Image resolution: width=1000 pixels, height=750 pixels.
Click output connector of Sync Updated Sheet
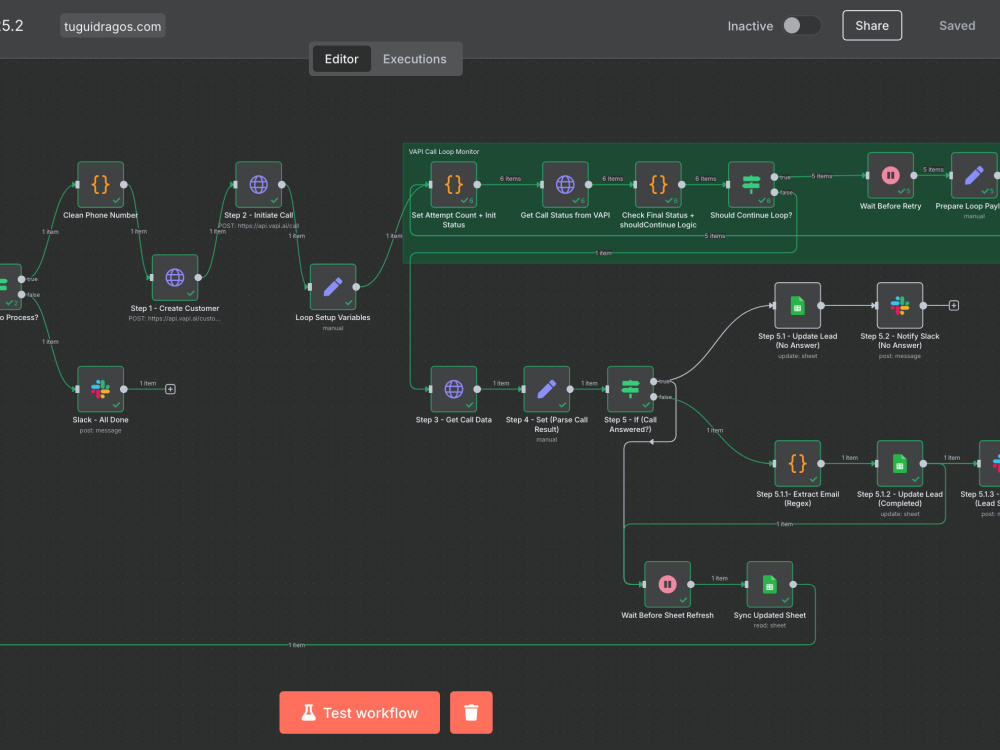[x=793, y=584]
